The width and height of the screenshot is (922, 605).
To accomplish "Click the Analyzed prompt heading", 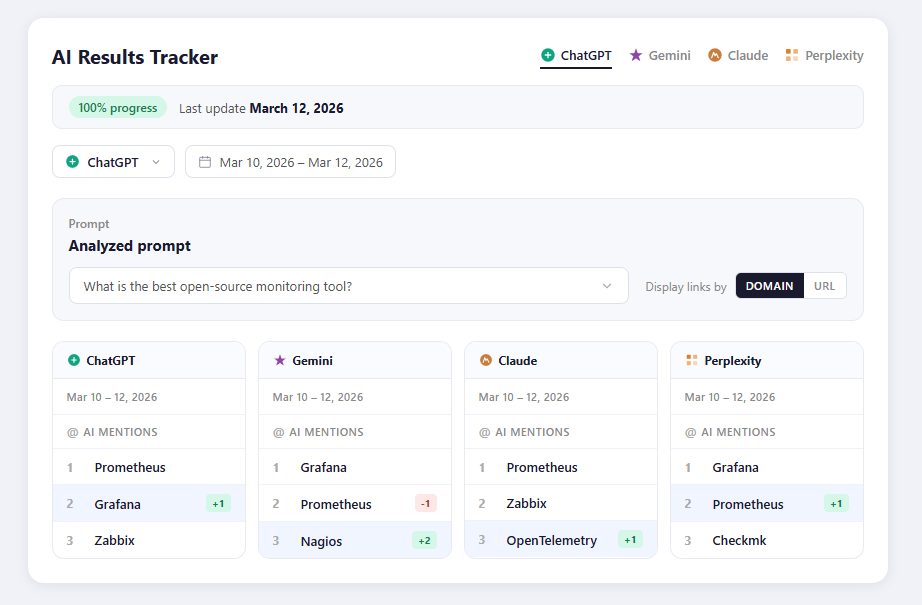I will tap(129, 246).
